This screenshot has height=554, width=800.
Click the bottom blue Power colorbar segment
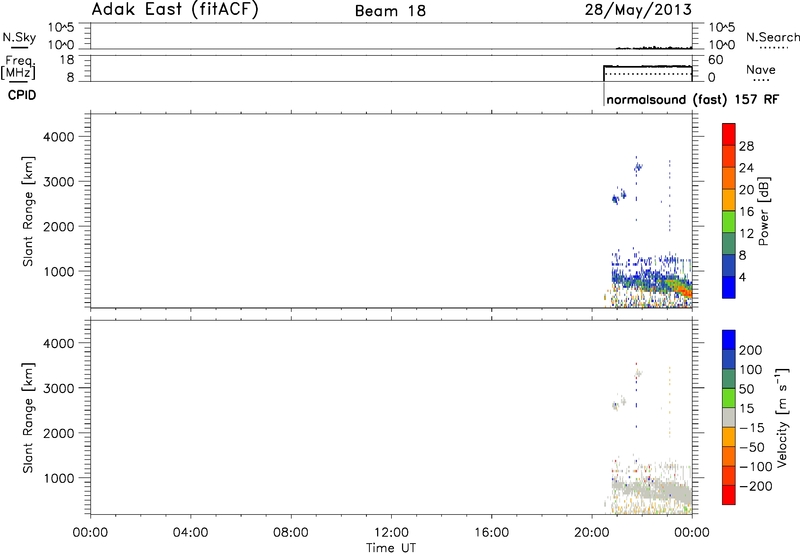click(x=729, y=287)
